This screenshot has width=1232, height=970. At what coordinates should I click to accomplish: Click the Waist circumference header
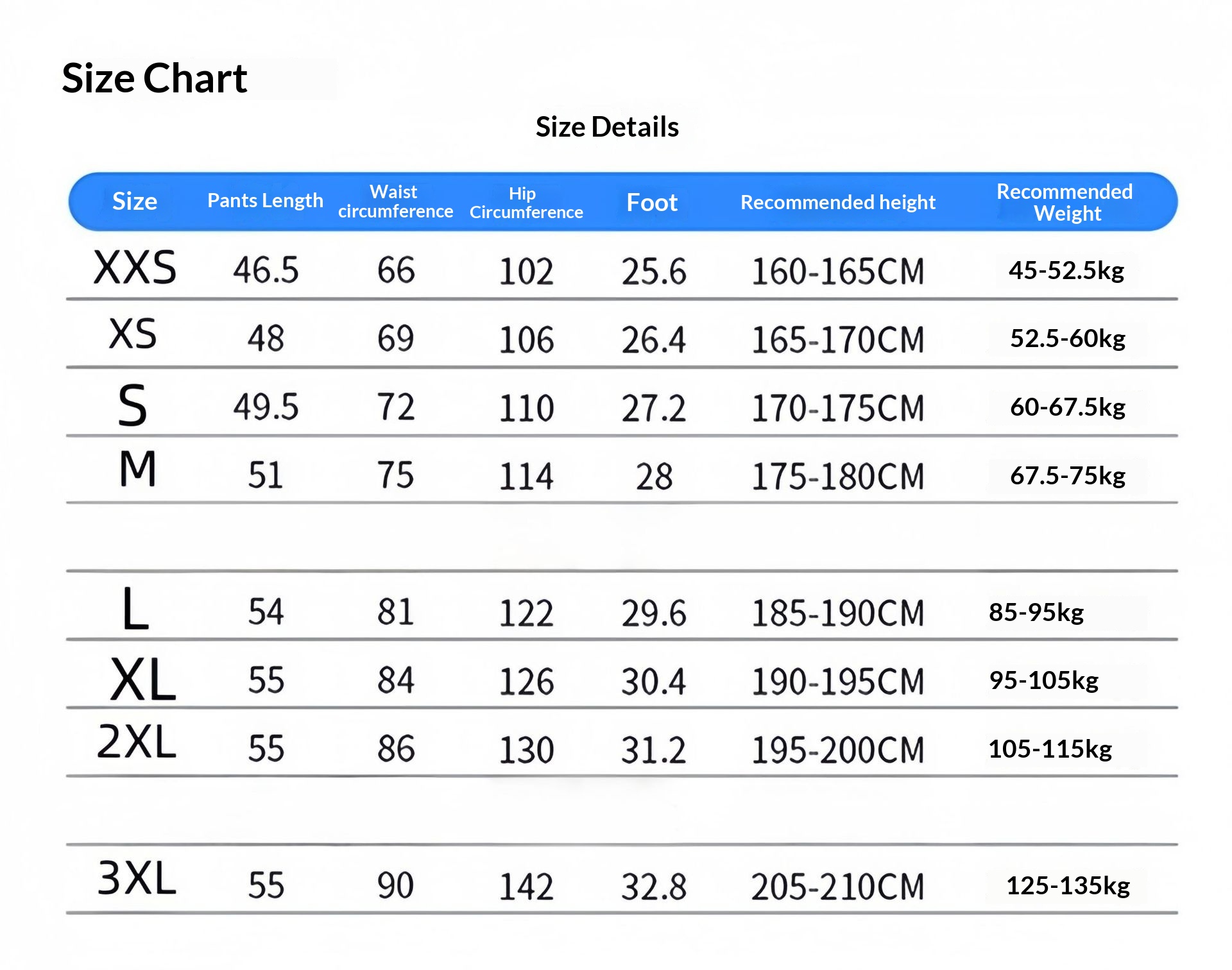tap(395, 201)
